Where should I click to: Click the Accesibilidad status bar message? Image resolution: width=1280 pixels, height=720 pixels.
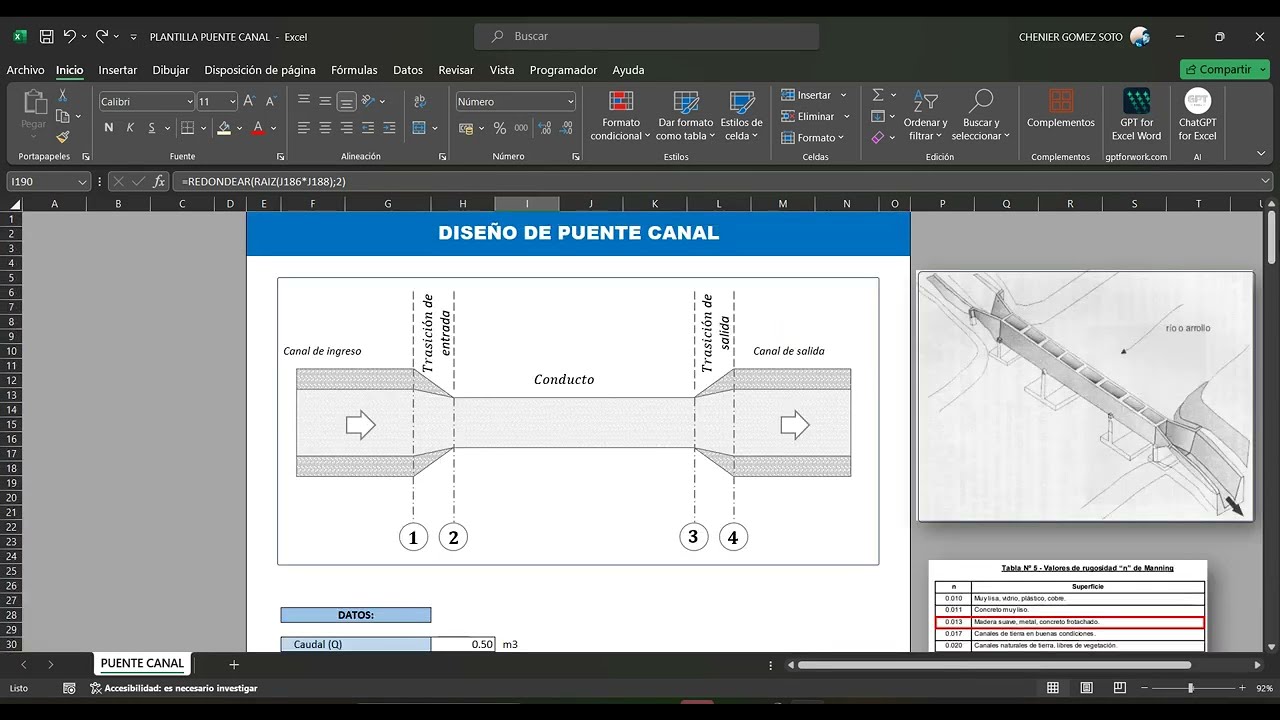tap(173, 688)
